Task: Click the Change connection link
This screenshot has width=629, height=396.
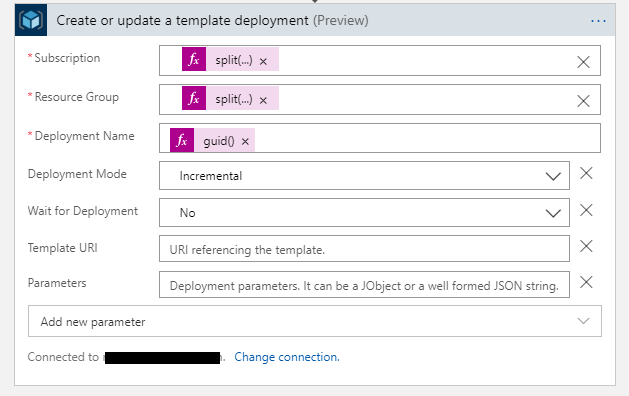Action: pyautogui.click(x=287, y=357)
